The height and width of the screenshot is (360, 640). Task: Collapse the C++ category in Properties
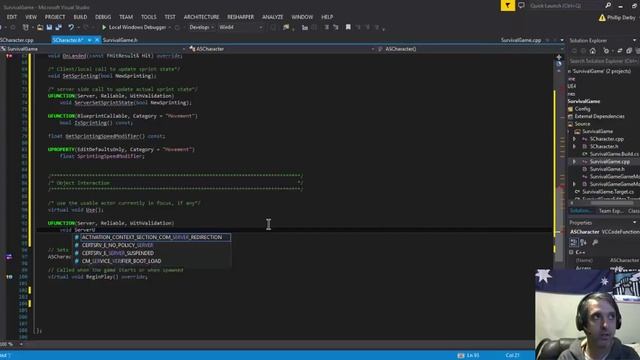(x=571, y=252)
